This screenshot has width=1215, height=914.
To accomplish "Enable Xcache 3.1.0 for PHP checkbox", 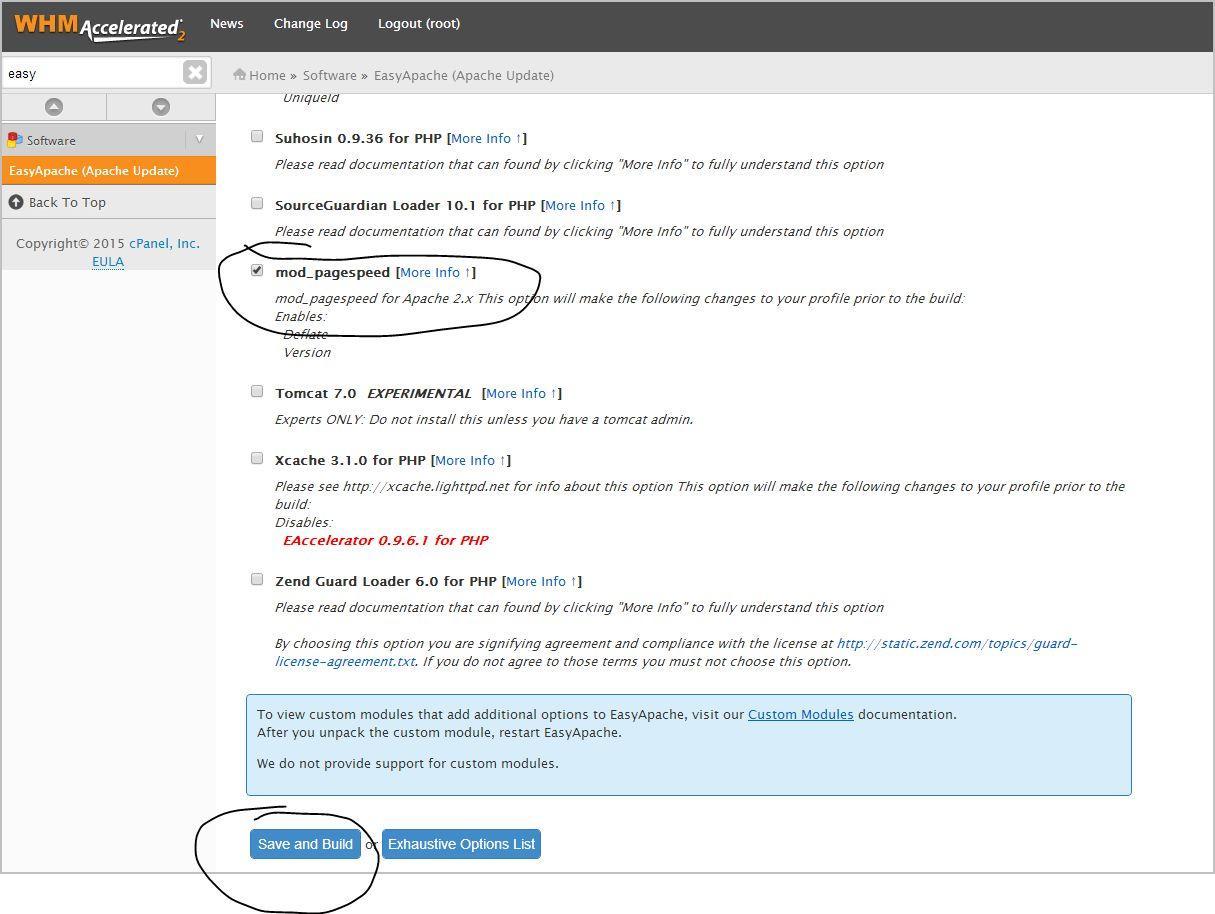I will 257,459.
